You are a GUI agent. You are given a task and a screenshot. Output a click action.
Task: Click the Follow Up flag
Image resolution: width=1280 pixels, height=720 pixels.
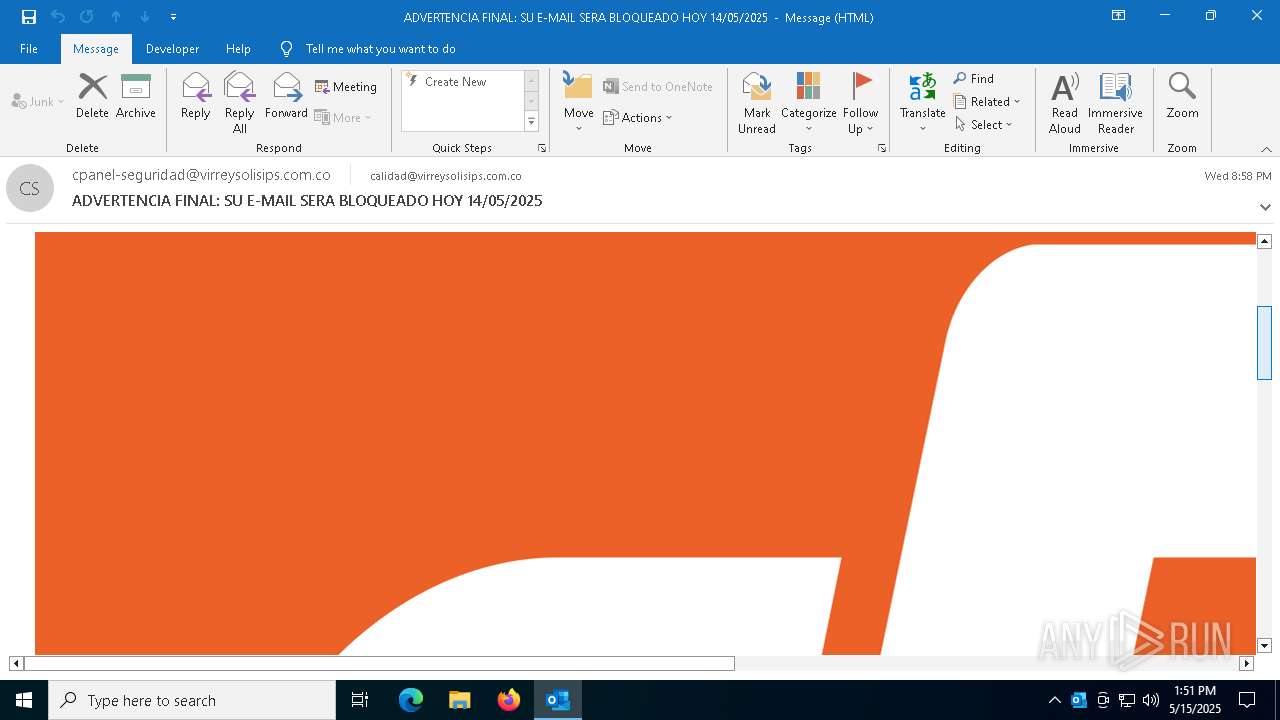[860, 103]
